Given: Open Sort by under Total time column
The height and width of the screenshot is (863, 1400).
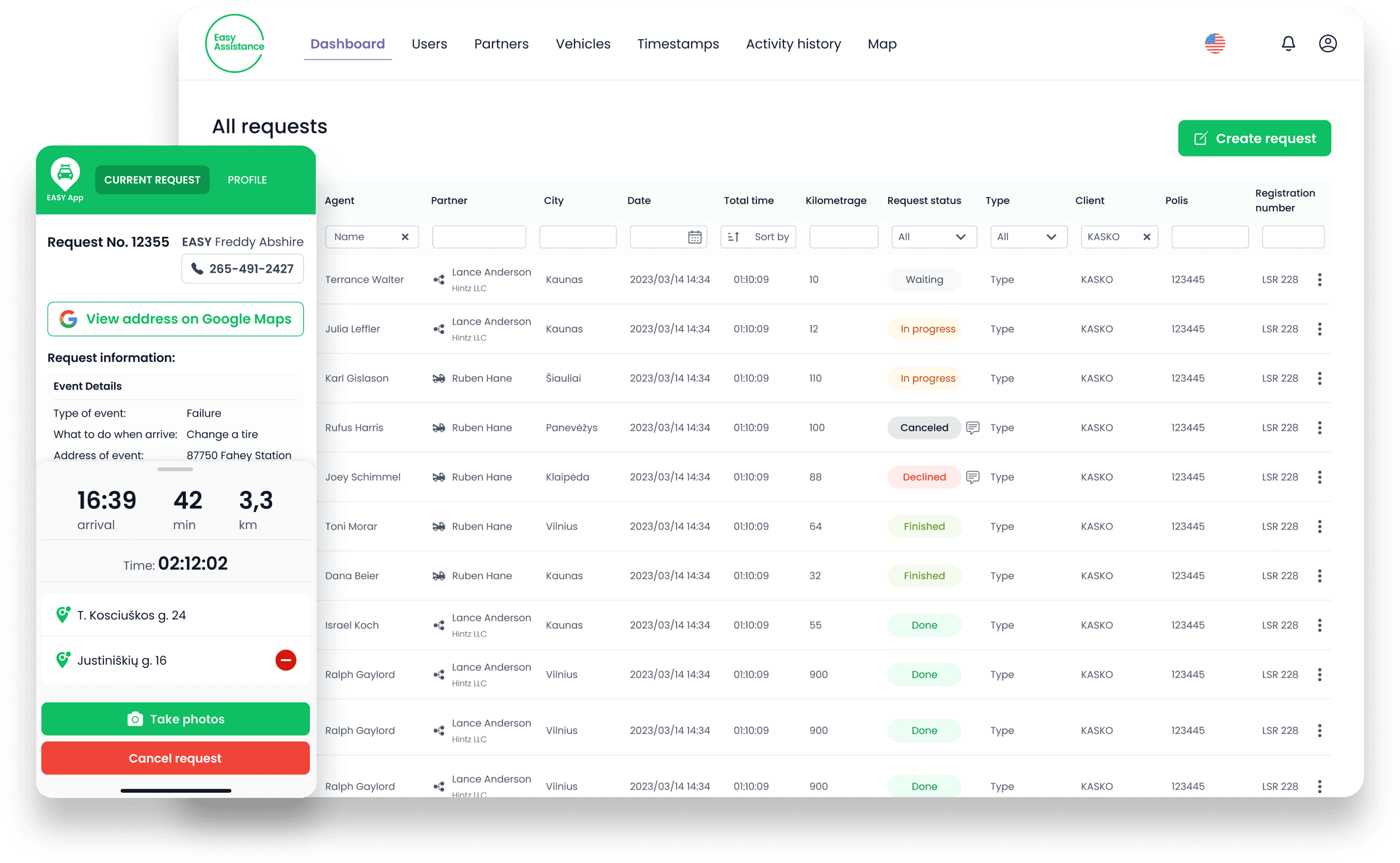Looking at the screenshot, I should pyautogui.click(x=758, y=236).
